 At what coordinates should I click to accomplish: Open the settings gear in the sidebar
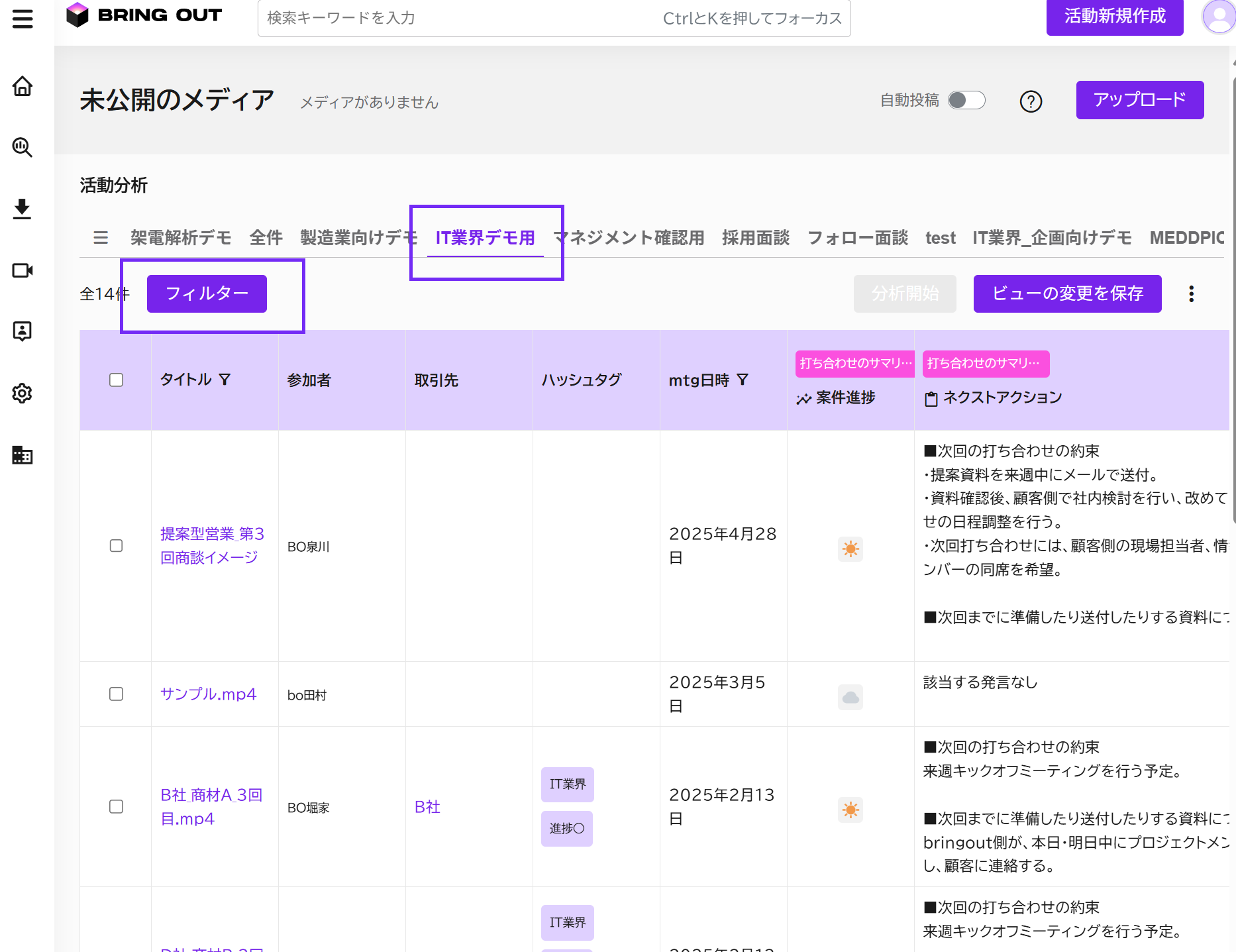[23, 394]
